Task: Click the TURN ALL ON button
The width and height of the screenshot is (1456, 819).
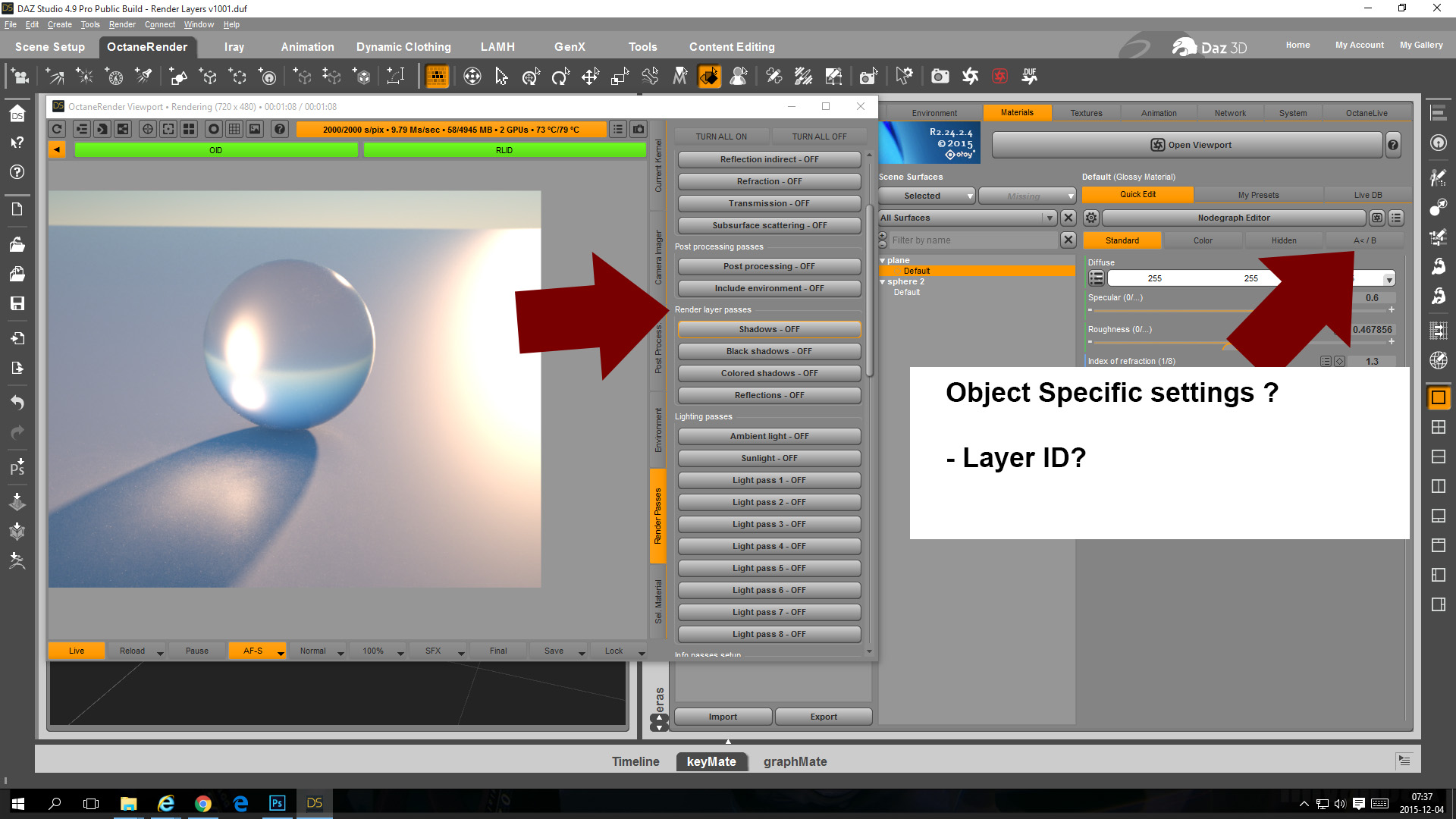Action: 721,136
